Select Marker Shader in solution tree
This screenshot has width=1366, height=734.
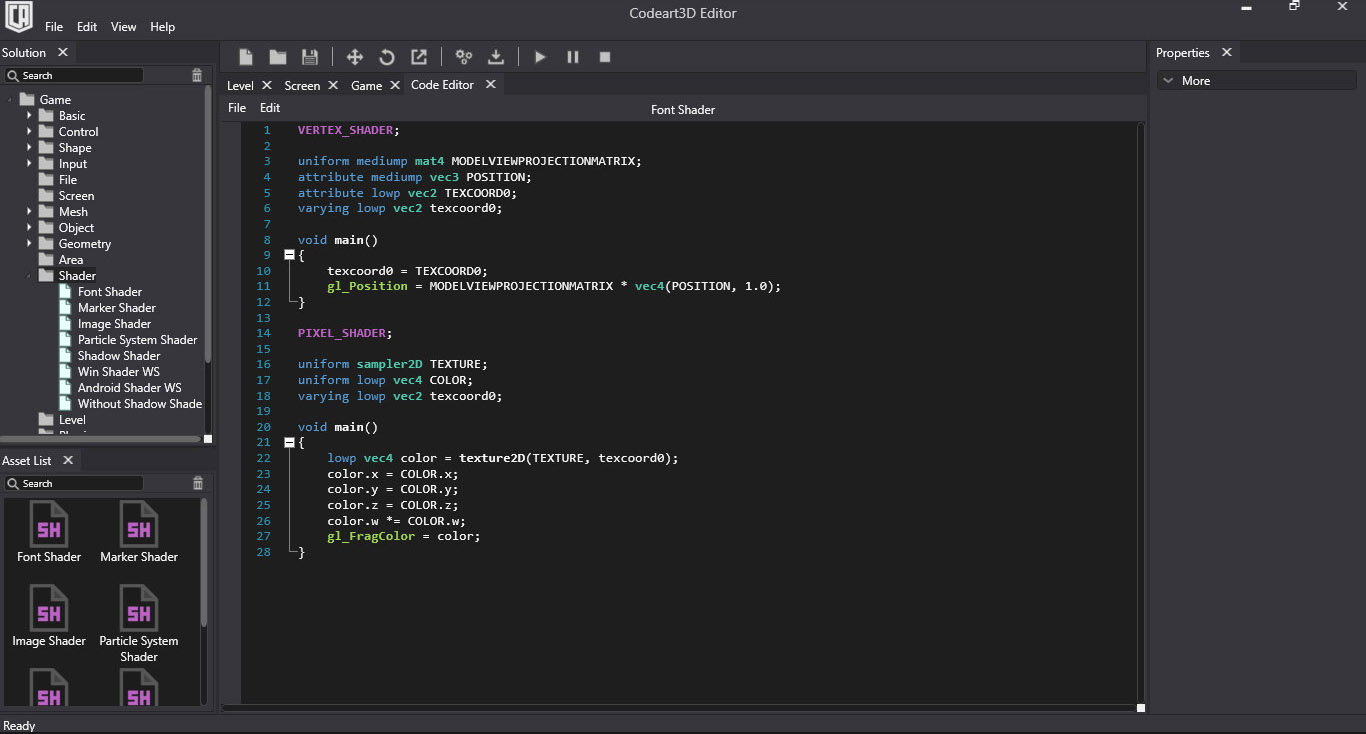pyautogui.click(x=116, y=308)
